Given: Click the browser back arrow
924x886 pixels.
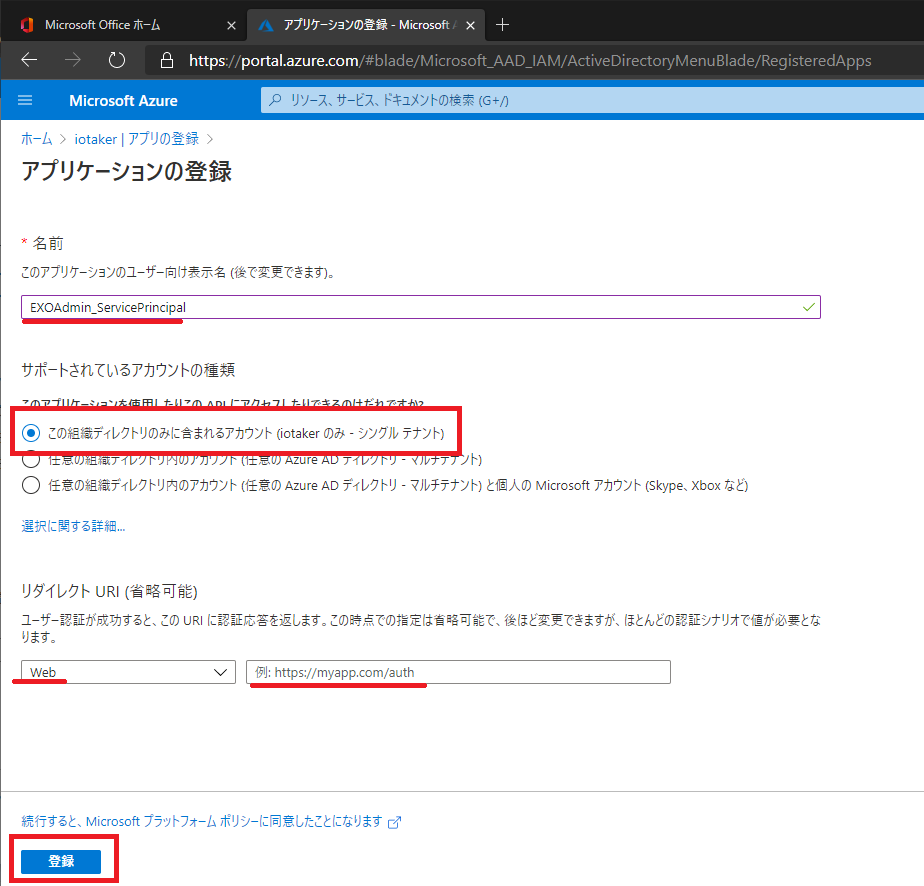Looking at the screenshot, I should click(x=29, y=60).
